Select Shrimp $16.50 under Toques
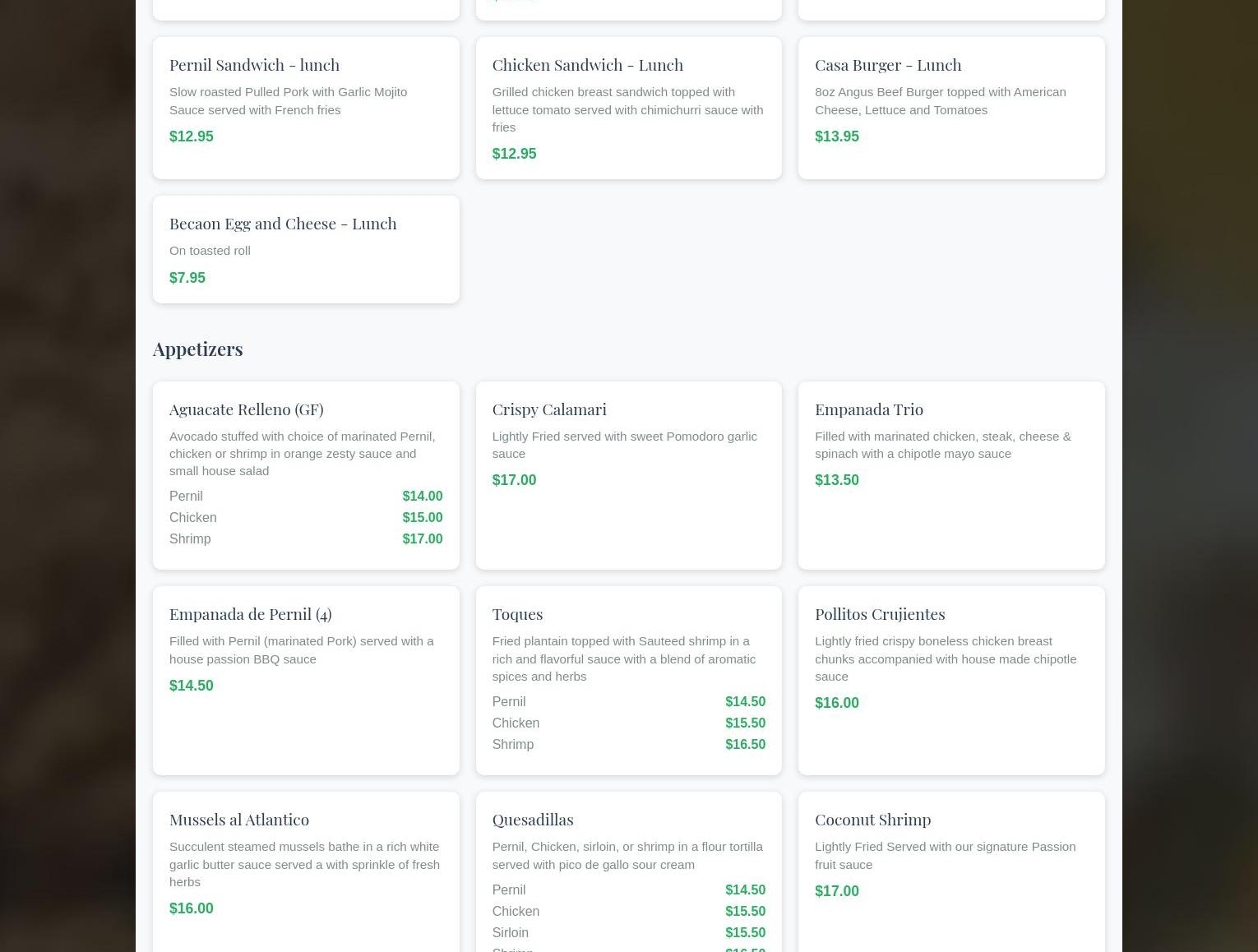The height and width of the screenshot is (952, 1258). [x=627, y=745]
